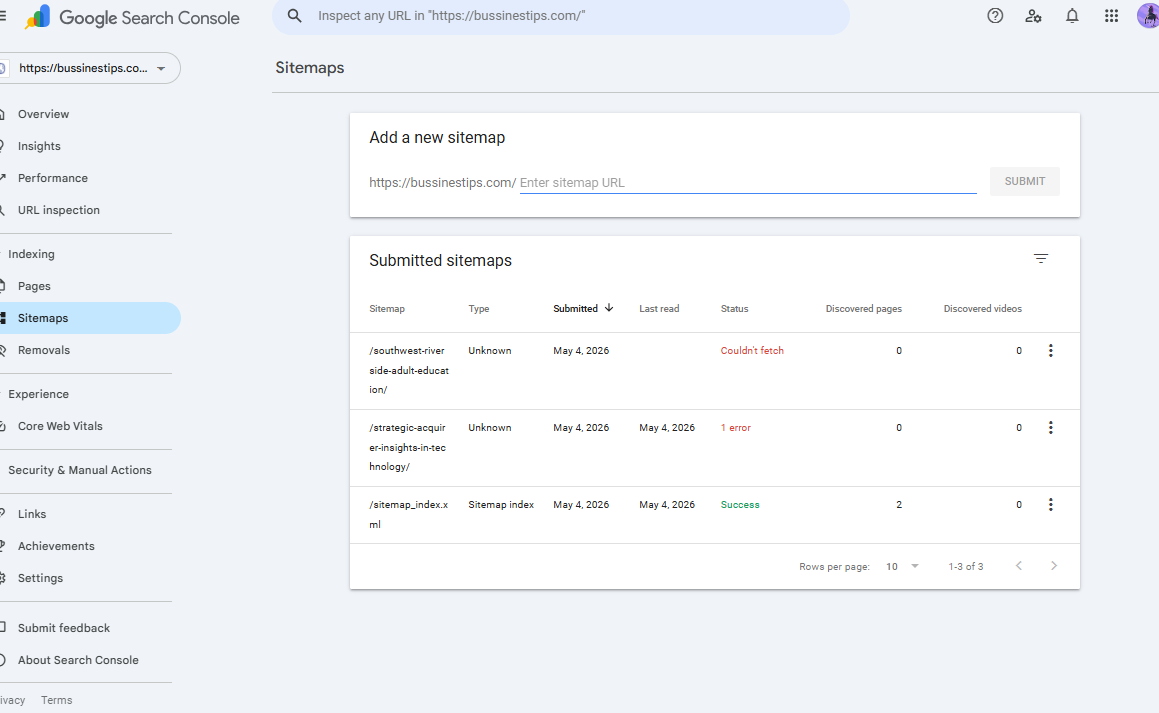The image size is (1159, 713).
Task: Click the "Success" status
Action: [x=740, y=505]
